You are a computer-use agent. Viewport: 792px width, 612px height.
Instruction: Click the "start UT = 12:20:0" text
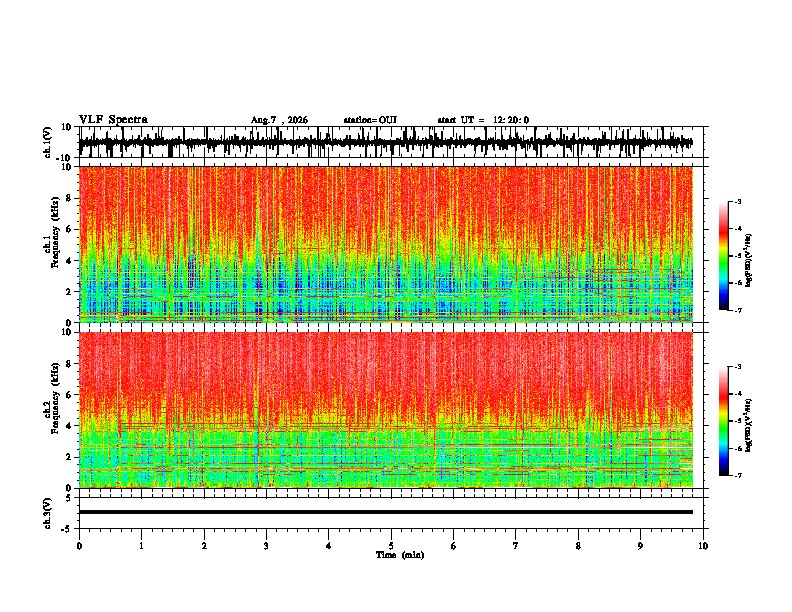click(x=483, y=120)
